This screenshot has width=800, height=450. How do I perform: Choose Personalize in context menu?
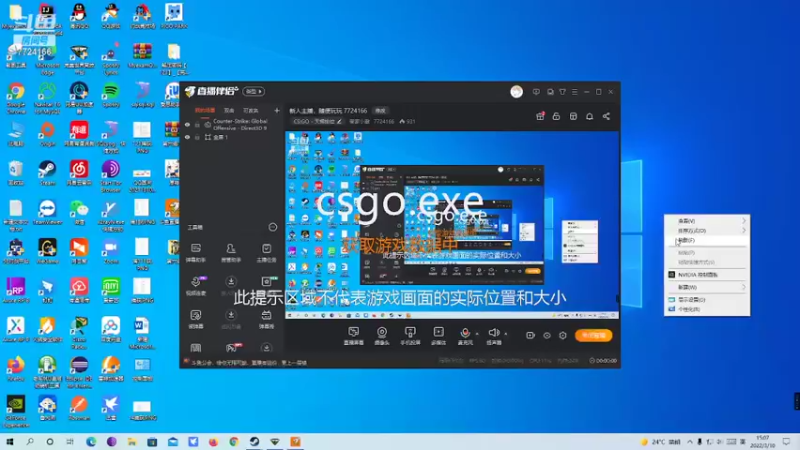click(707, 309)
